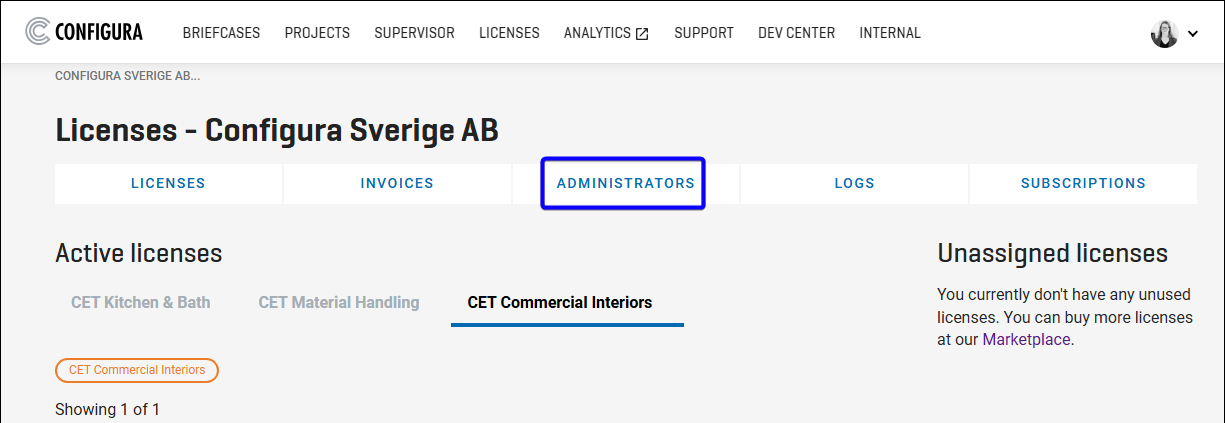Open the Administrators tab
The height and width of the screenshot is (423, 1225).
point(625,184)
